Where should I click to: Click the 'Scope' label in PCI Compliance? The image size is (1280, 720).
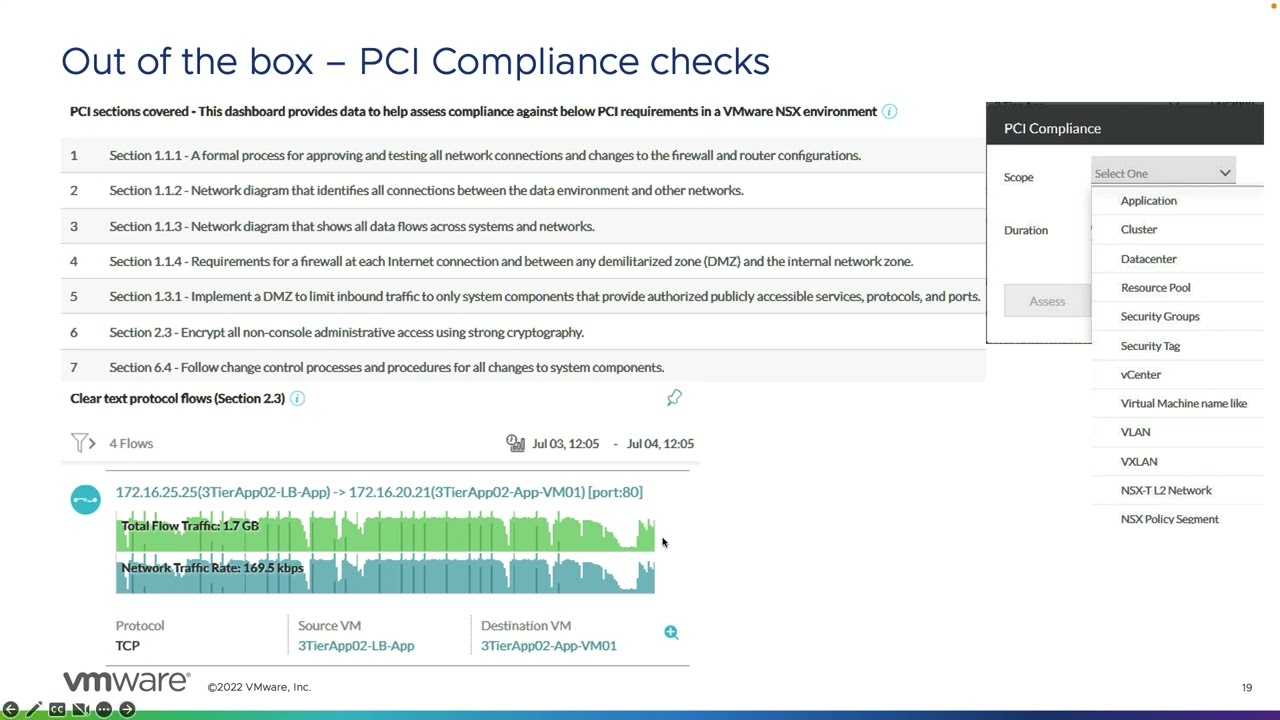click(1019, 177)
